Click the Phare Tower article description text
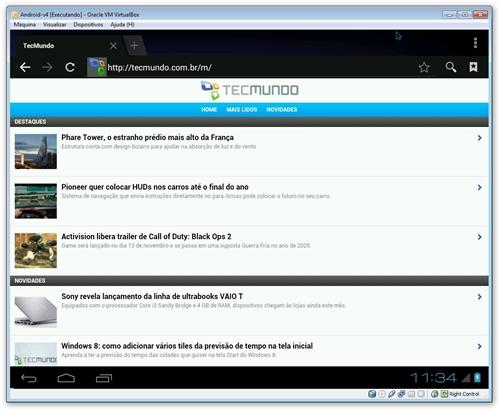This screenshot has height=411, width=500. tap(159, 147)
